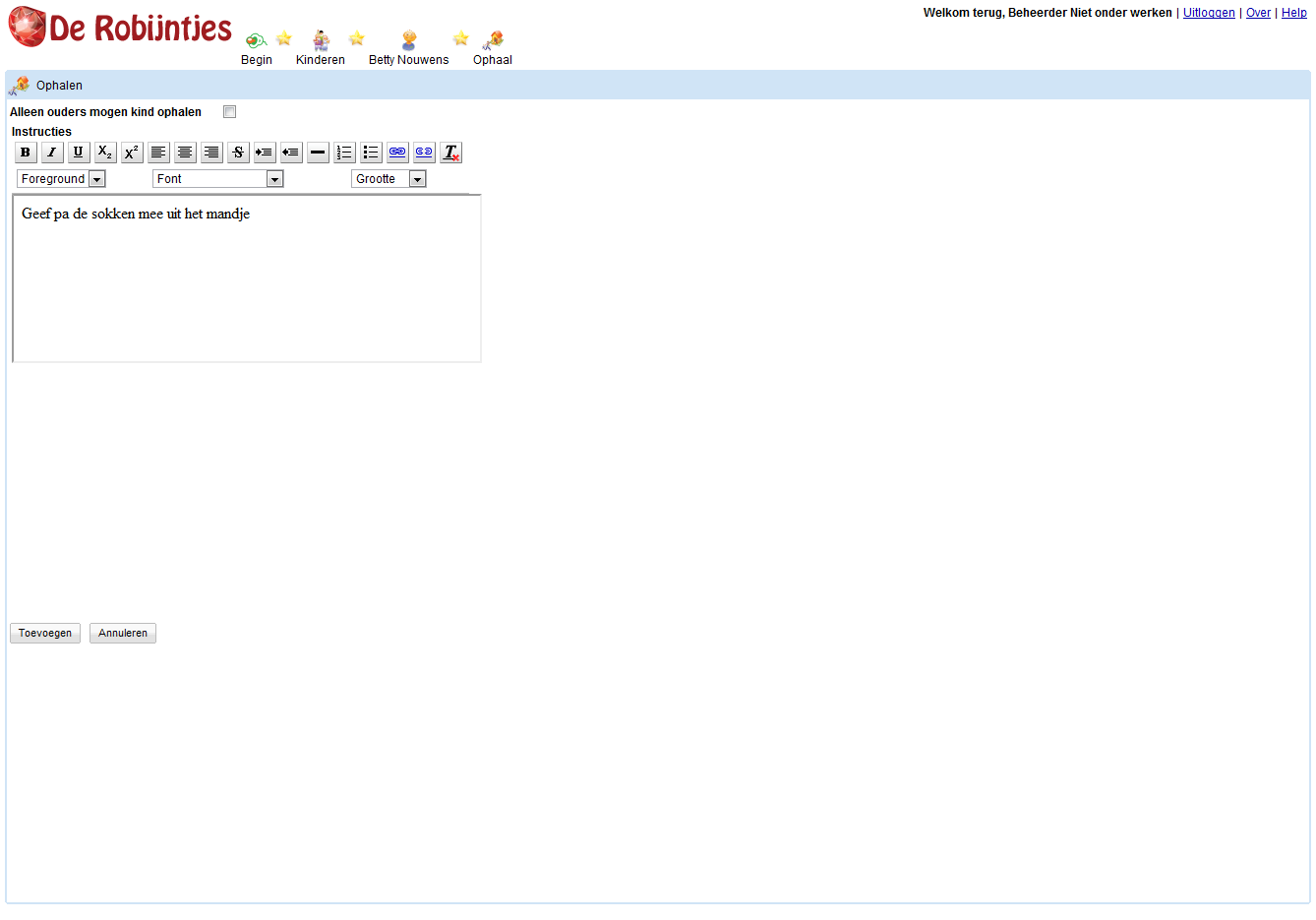Click inside the Instructies text area
Image resolution: width=1316 pixels, height=920 pixels.
[246, 285]
